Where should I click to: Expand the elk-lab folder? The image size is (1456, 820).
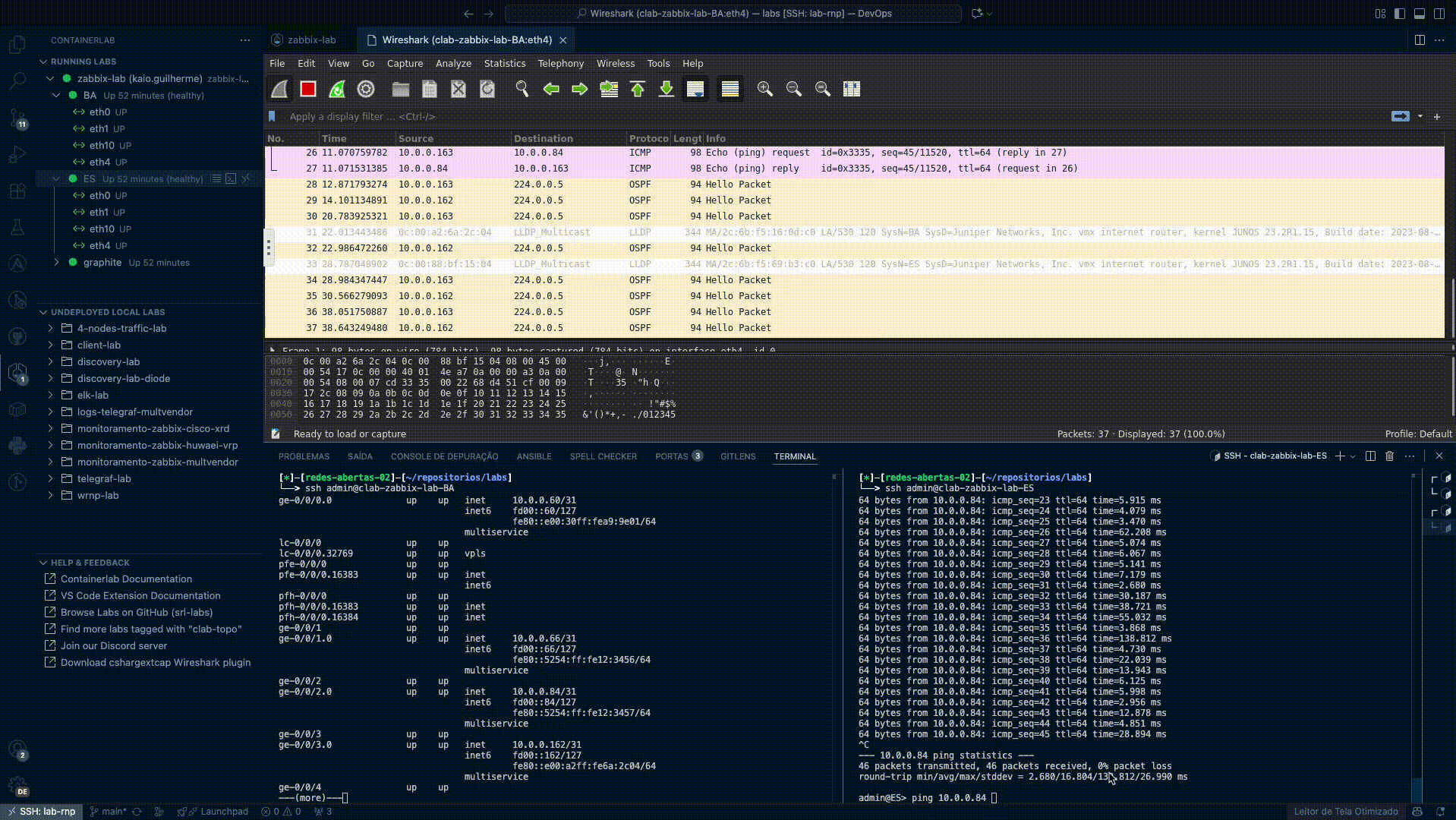pos(51,396)
